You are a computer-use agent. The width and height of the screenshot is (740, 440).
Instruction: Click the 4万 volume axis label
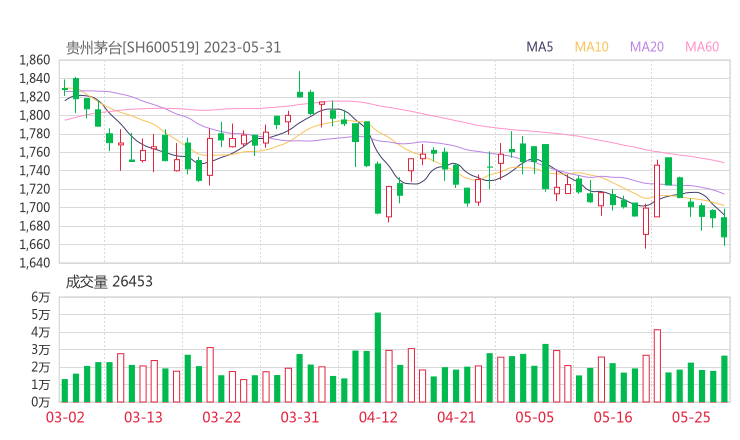point(41,332)
